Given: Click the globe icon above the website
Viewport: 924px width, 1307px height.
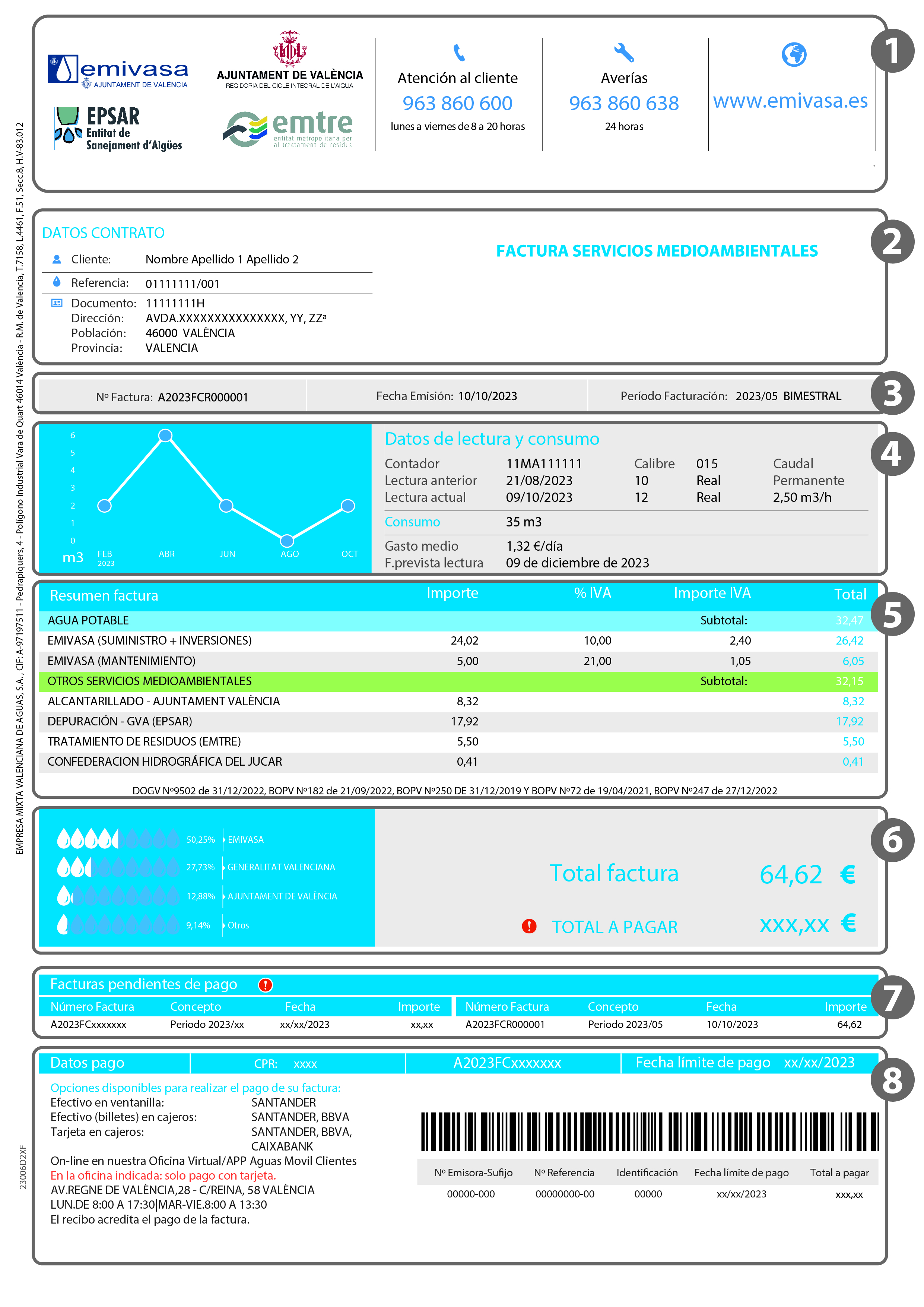Looking at the screenshot, I should pos(794,55).
